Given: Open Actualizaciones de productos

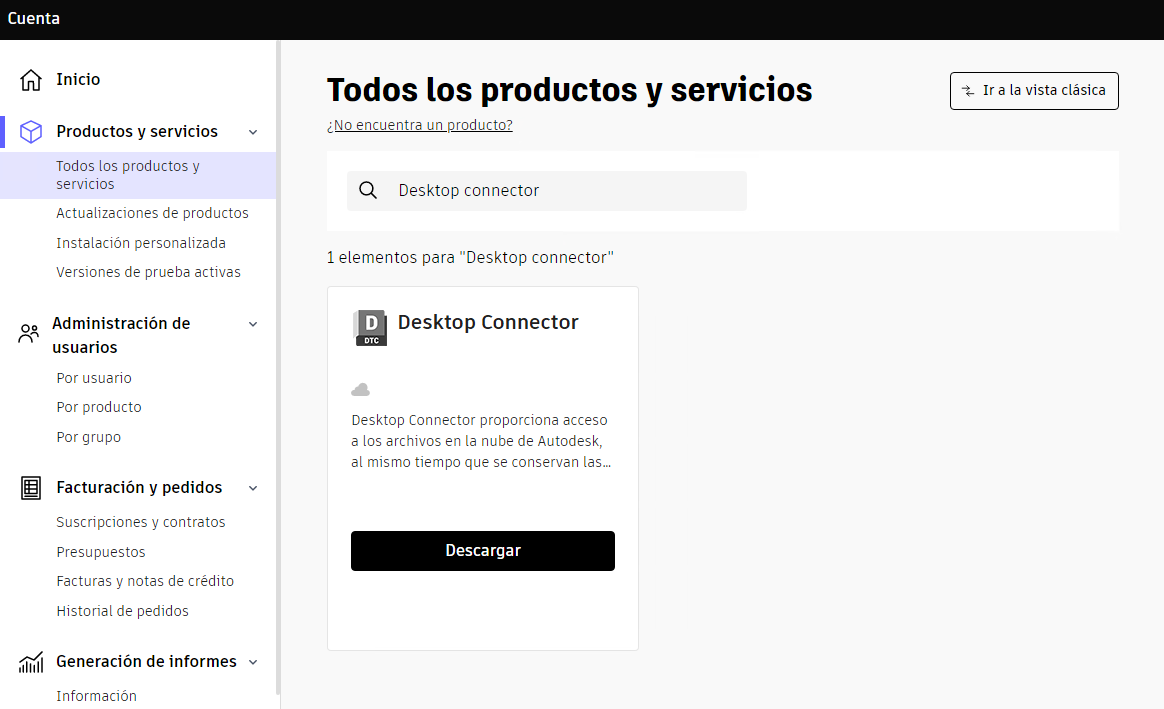Looking at the screenshot, I should coord(152,213).
